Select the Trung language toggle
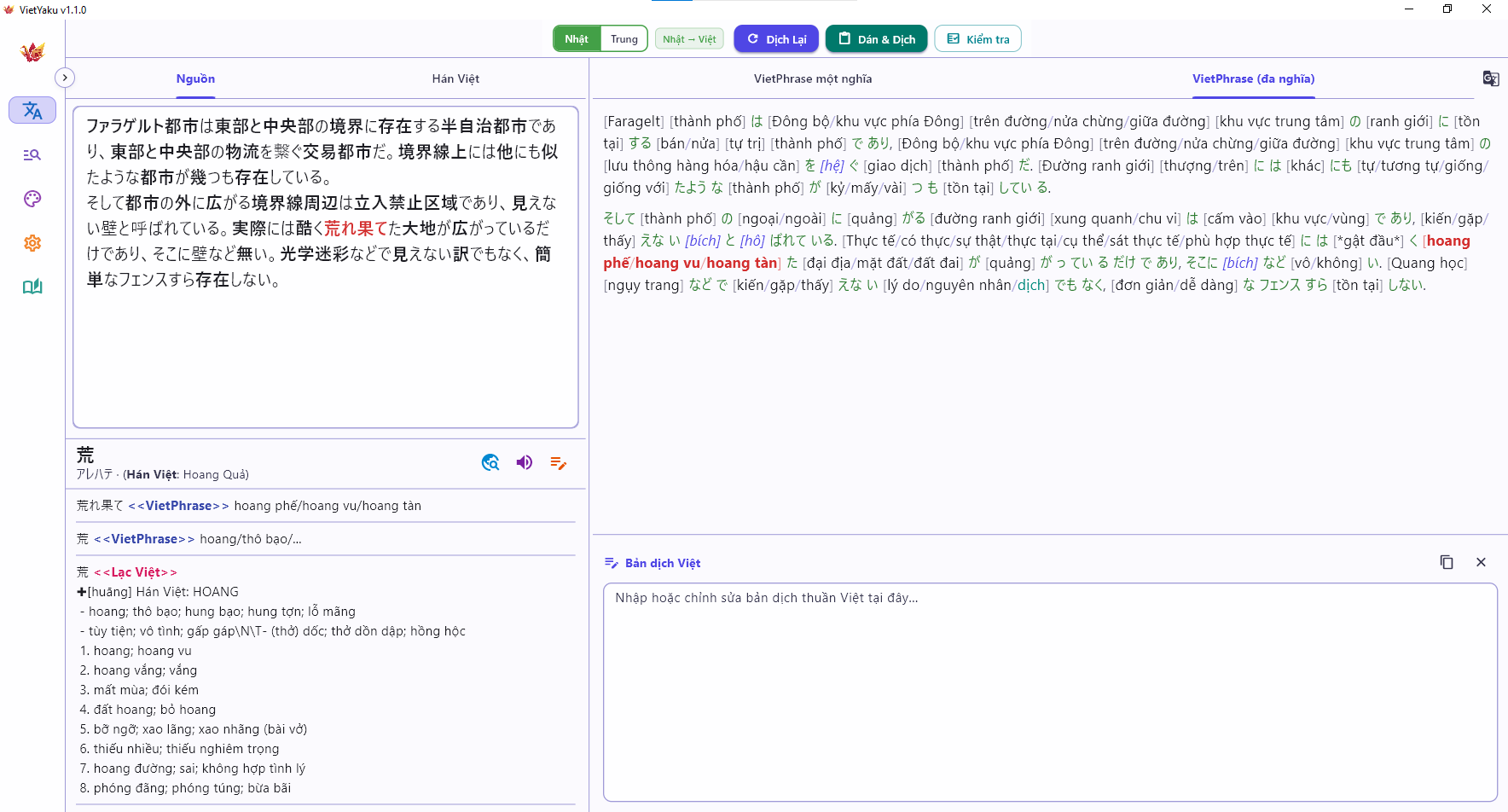Image resolution: width=1508 pixels, height=812 pixels. 624,39
